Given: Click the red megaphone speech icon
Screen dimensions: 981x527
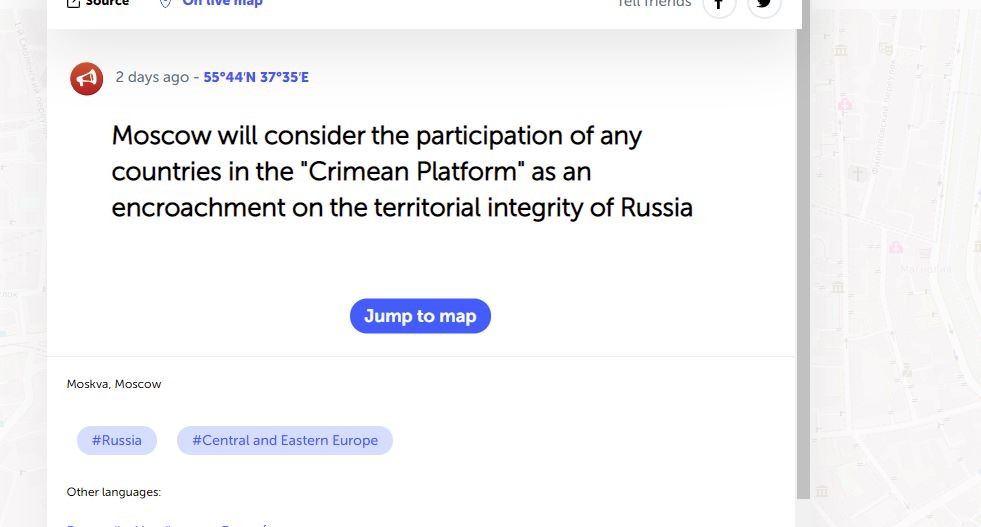Looking at the screenshot, I should [x=87, y=78].
